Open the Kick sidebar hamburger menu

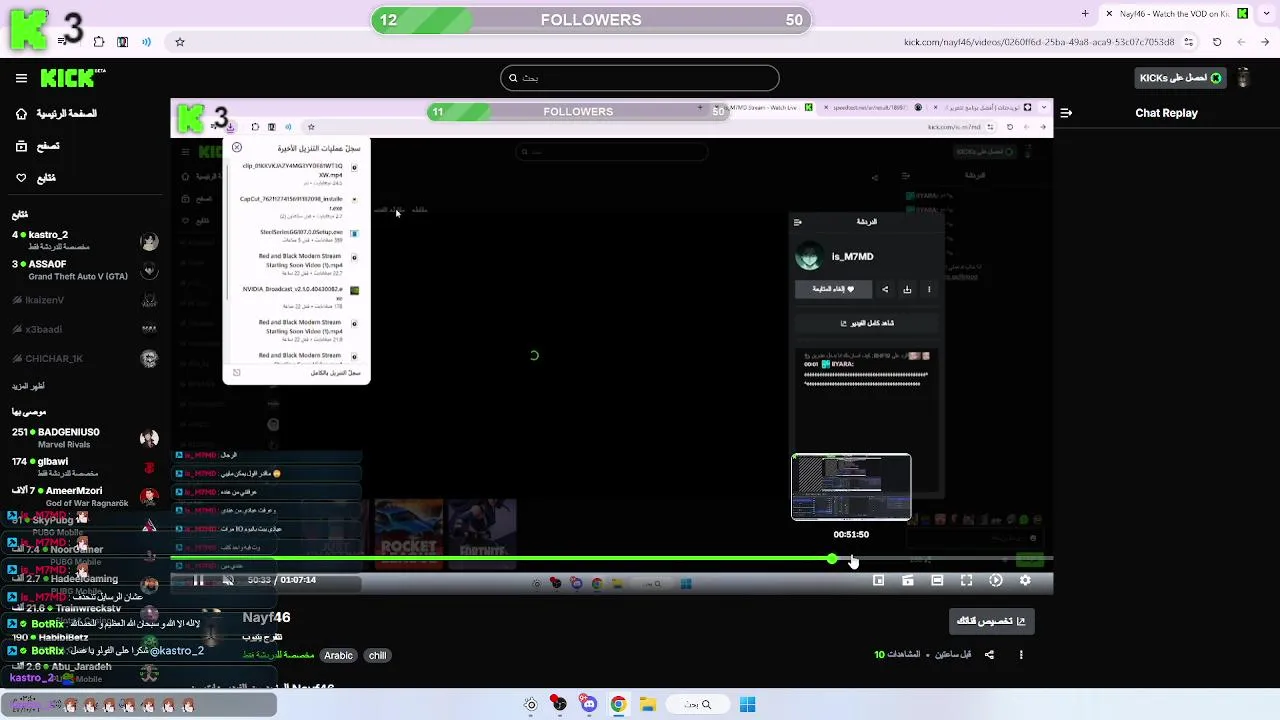(x=21, y=78)
